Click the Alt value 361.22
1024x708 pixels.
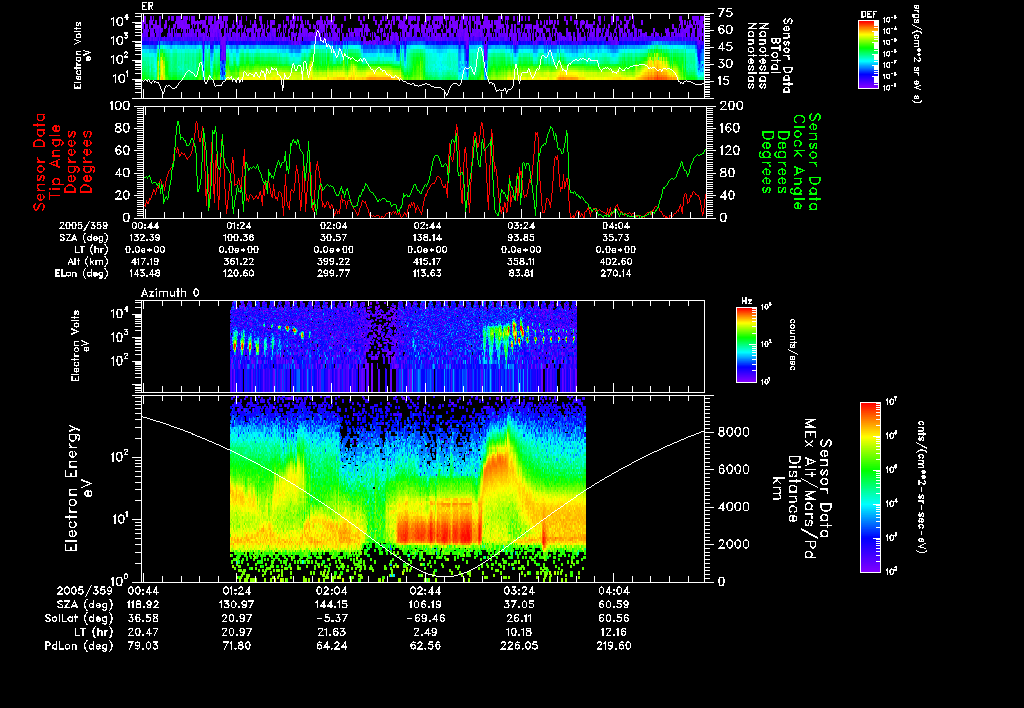pos(238,261)
